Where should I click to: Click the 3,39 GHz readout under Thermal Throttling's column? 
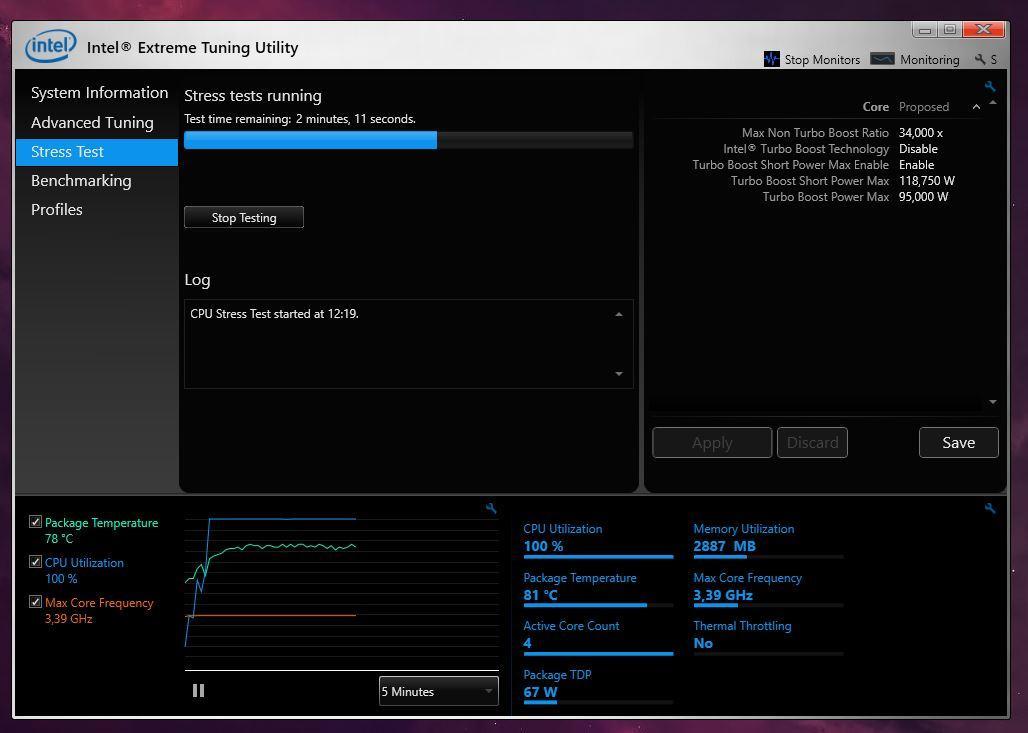click(x=723, y=595)
